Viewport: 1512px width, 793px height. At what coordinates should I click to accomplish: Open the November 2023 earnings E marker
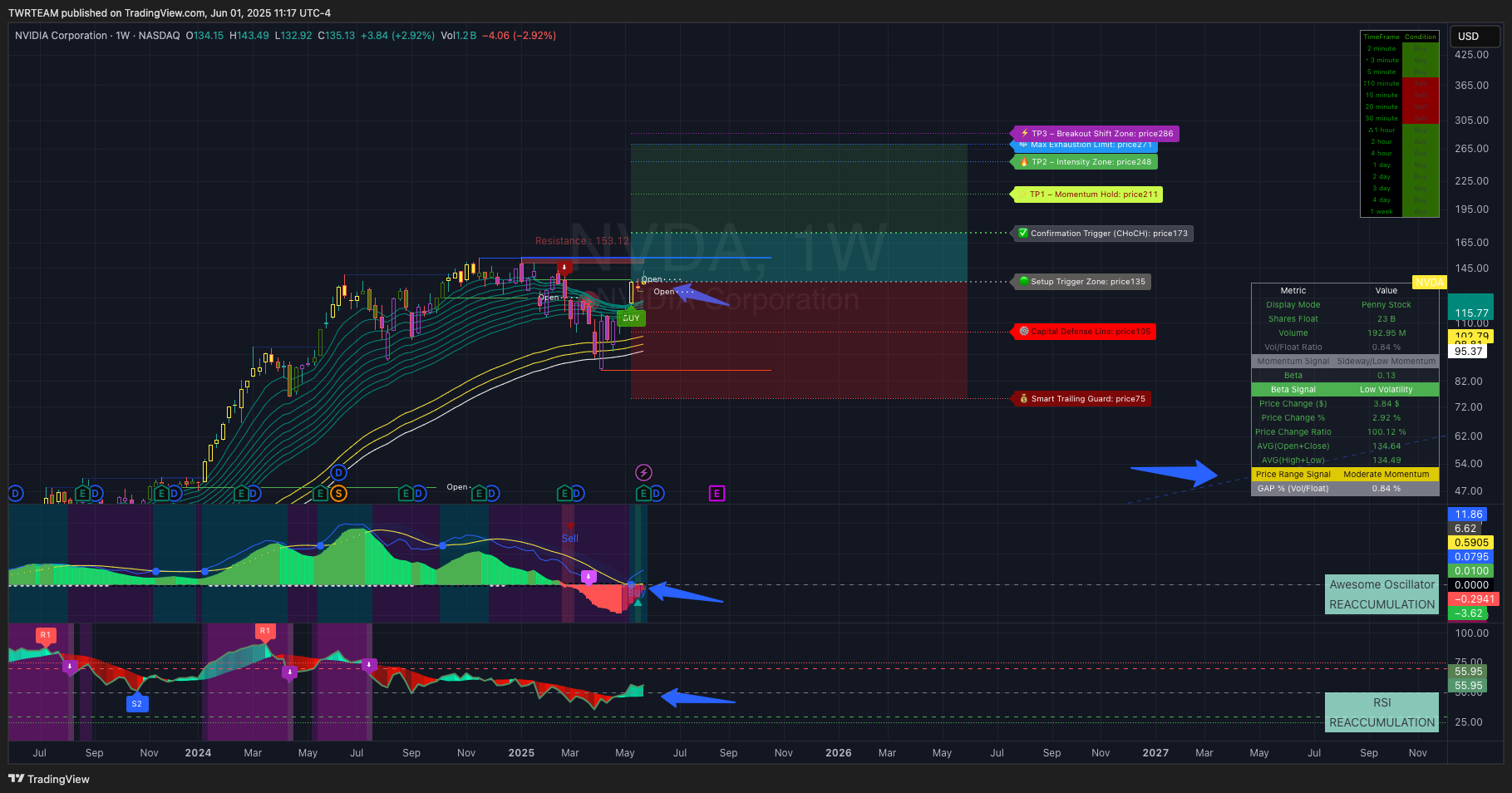(x=162, y=494)
